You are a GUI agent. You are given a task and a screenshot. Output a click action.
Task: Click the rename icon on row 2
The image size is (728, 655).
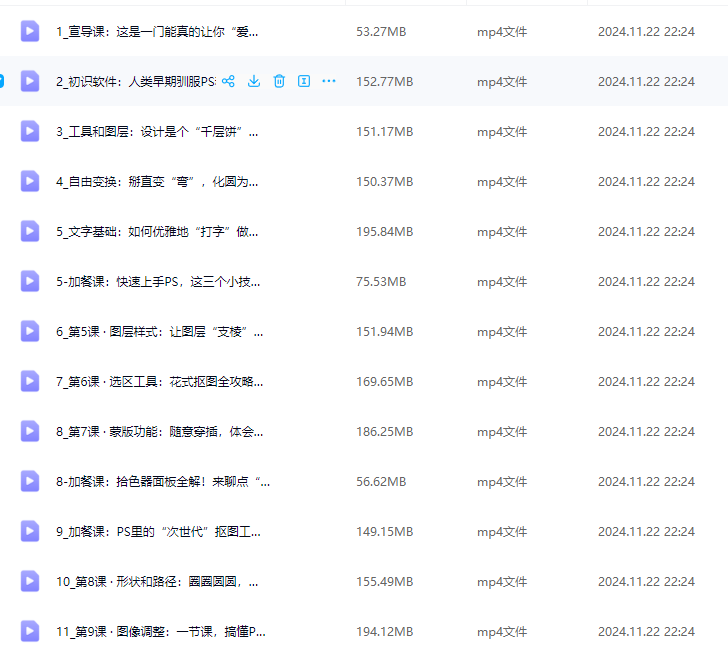[x=304, y=81]
